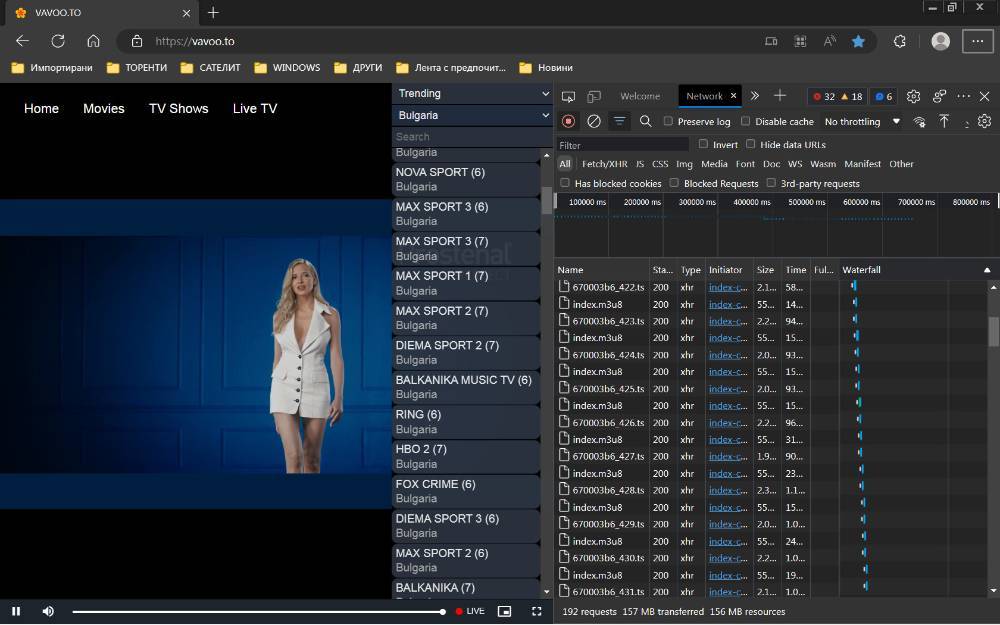Image resolution: width=1000 pixels, height=625 pixels.
Task: Open the САТЕЛИТ bookmarks folder
Action: point(211,68)
